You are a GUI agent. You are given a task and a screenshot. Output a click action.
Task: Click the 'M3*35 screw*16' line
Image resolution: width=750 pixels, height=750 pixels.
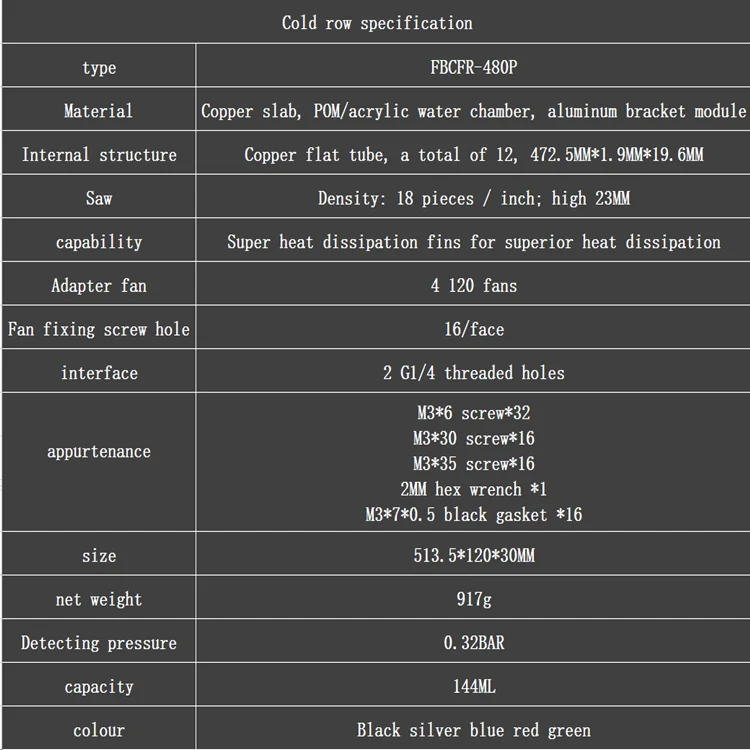click(474, 463)
